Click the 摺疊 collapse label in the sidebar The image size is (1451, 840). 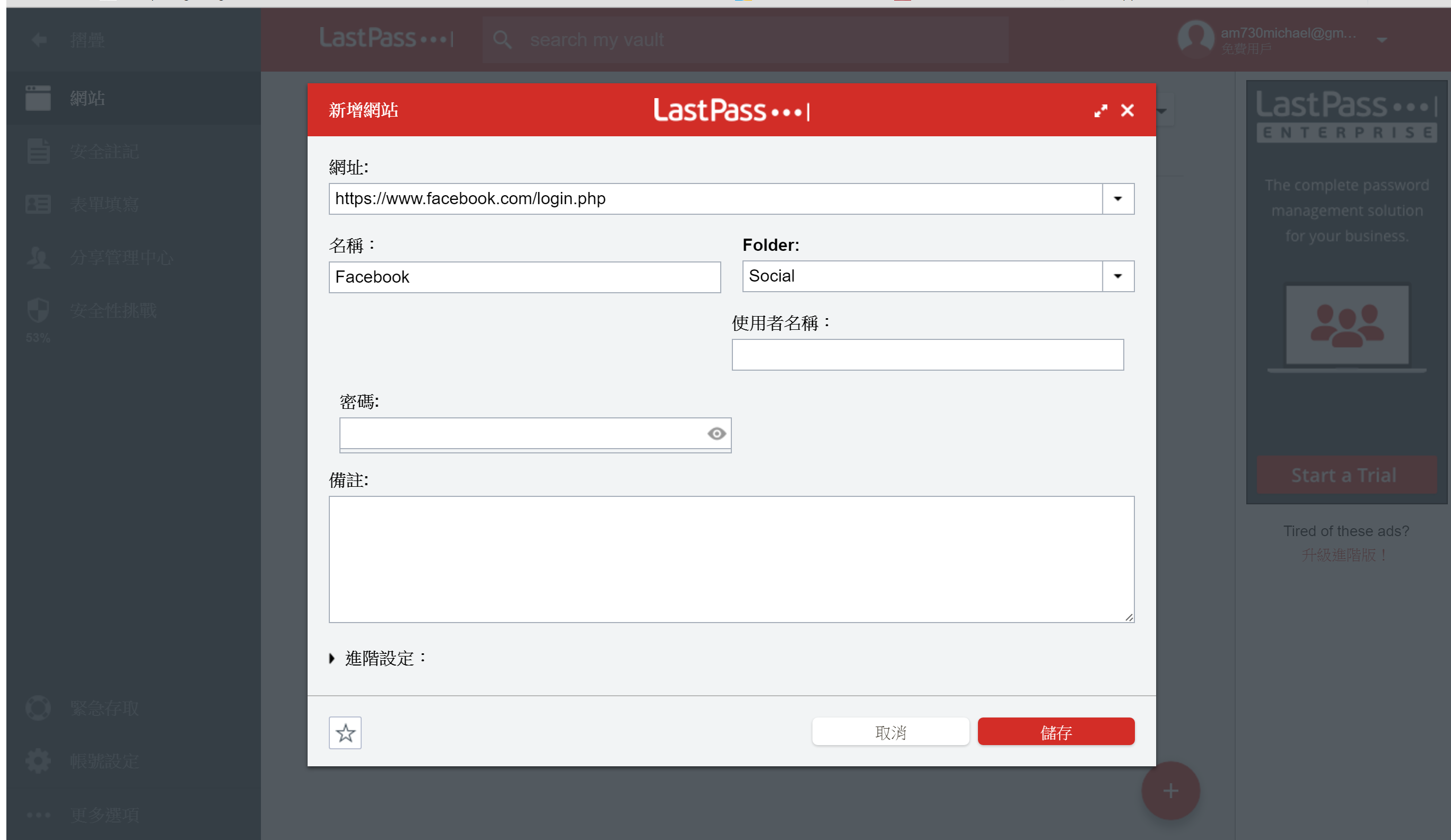[x=88, y=40]
